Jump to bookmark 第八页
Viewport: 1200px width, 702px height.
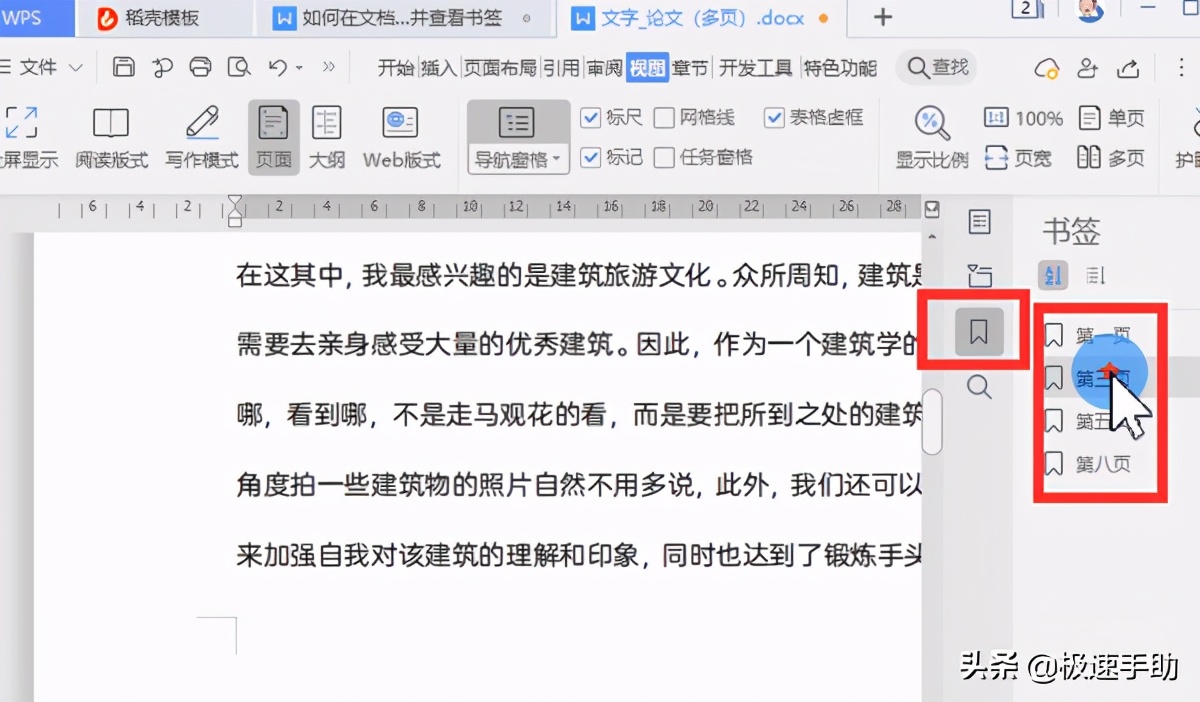(x=1101, y=464)
